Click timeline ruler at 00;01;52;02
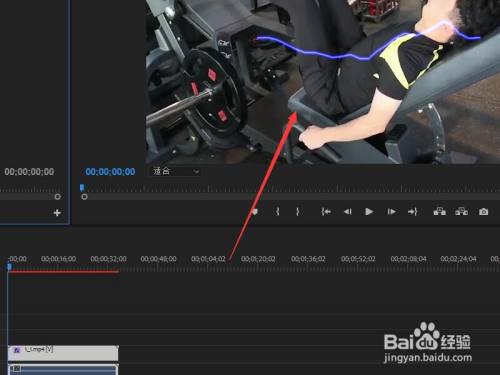This screenshot has width=500, height=375. pos(358,259)
